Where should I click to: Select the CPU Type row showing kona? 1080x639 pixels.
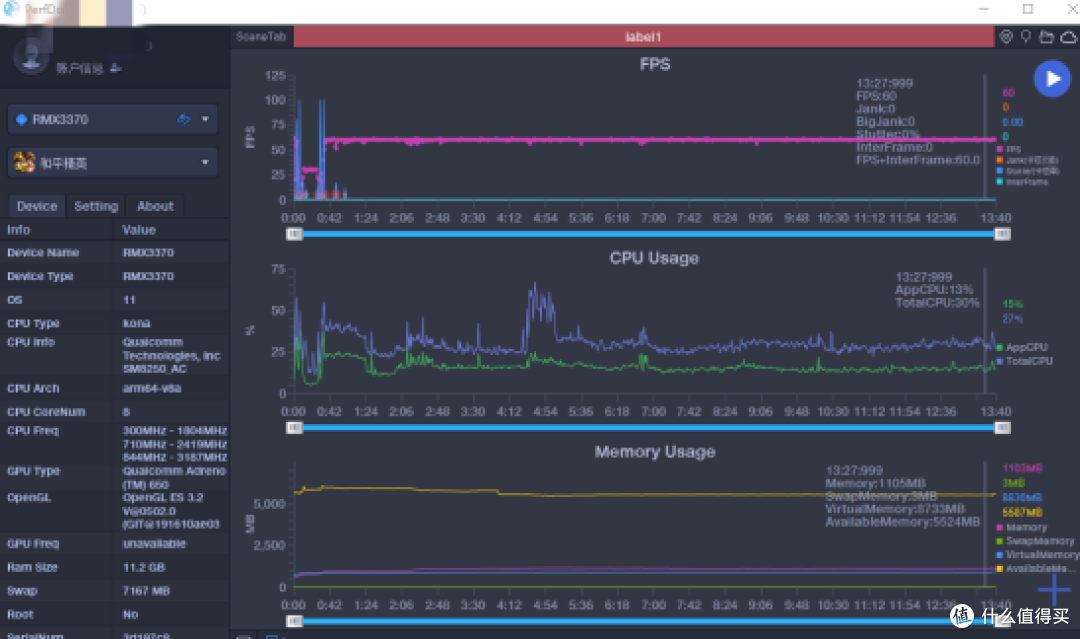click(114, 324)
